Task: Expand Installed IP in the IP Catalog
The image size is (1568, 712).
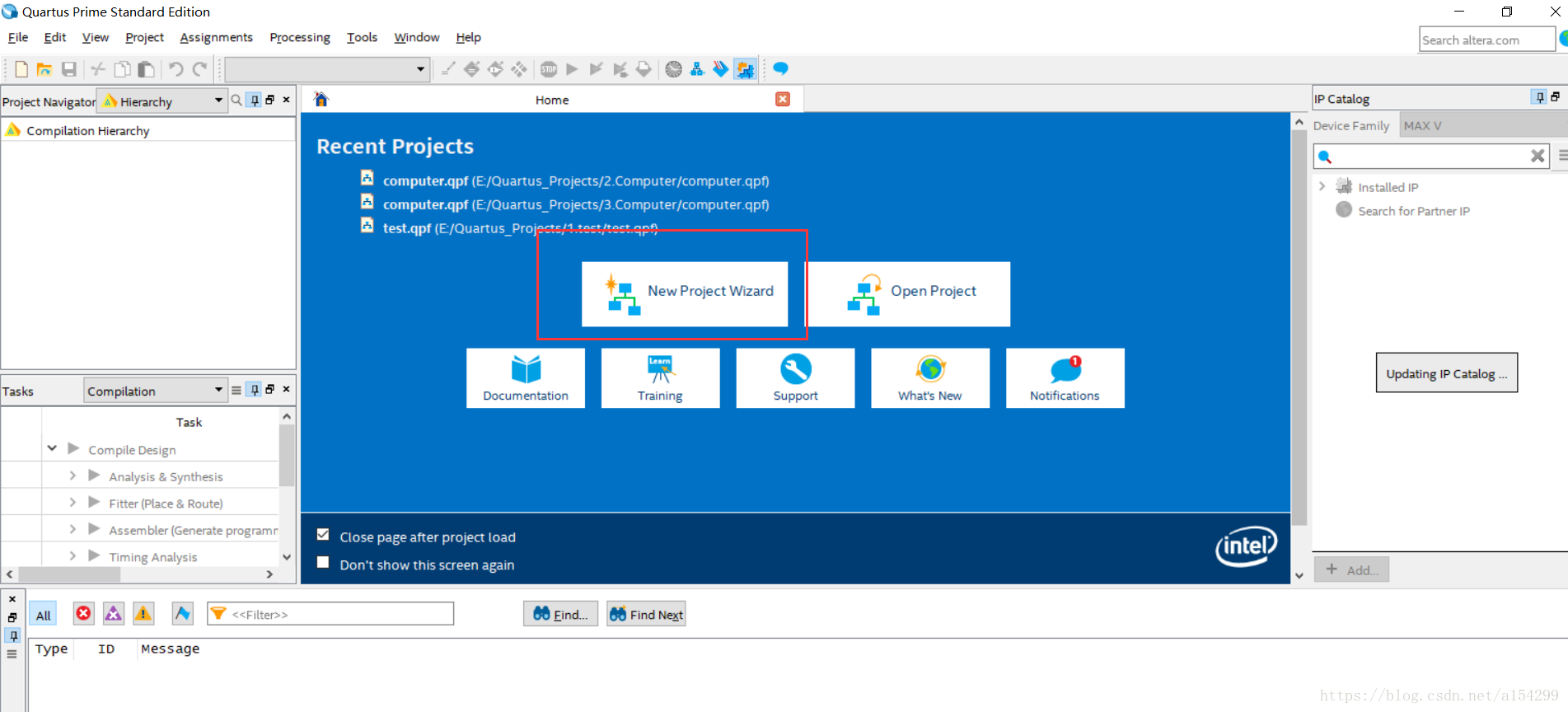Action: click(1322, 186)
